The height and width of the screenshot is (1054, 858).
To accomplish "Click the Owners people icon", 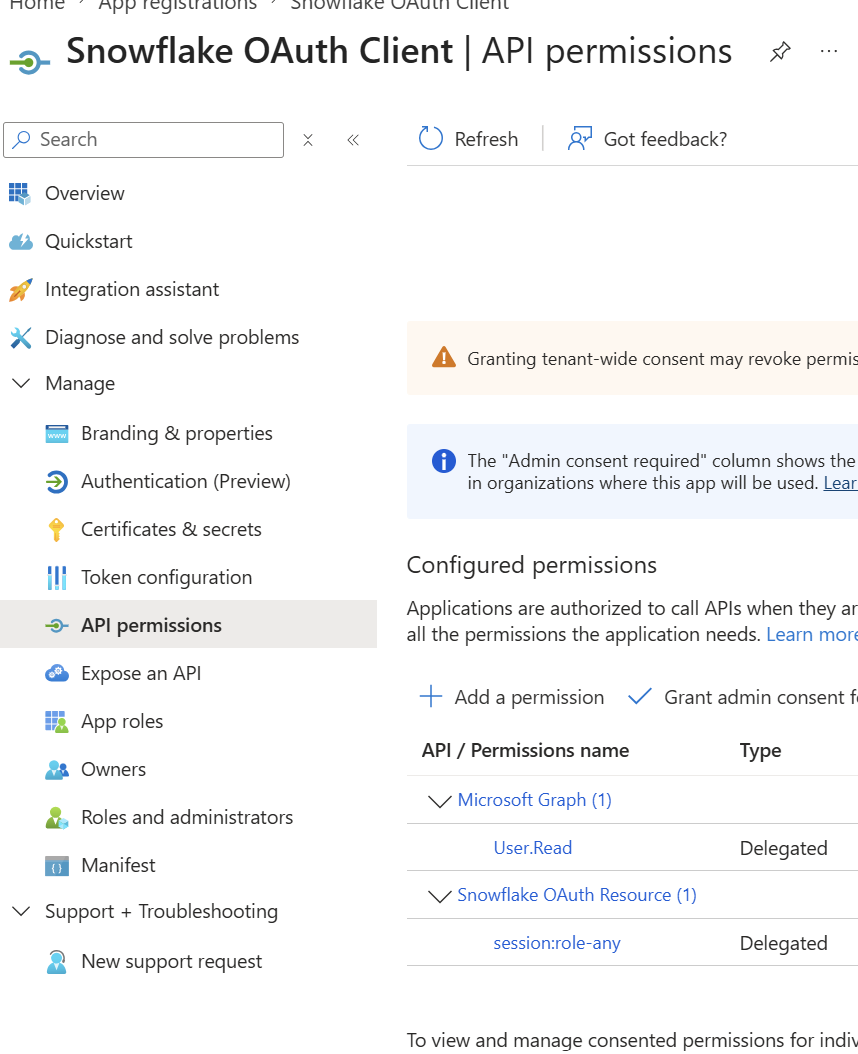I will coord(56,770).
